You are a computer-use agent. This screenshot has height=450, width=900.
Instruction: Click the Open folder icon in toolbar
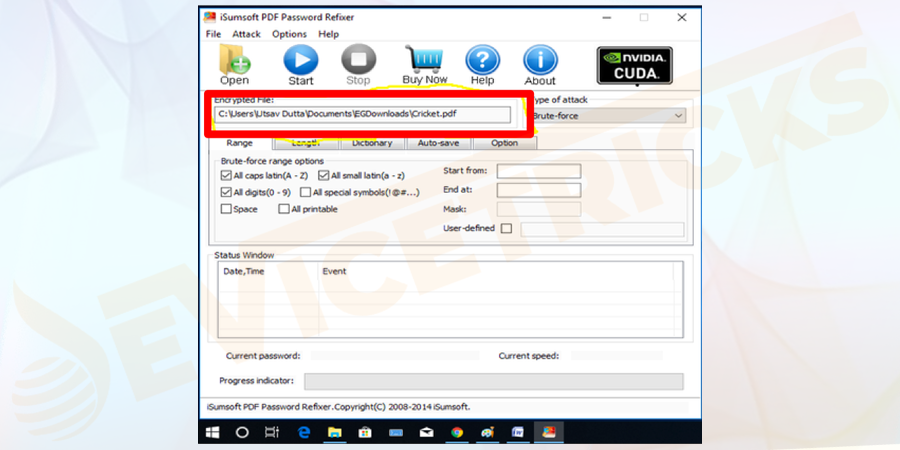coord(234,59)
